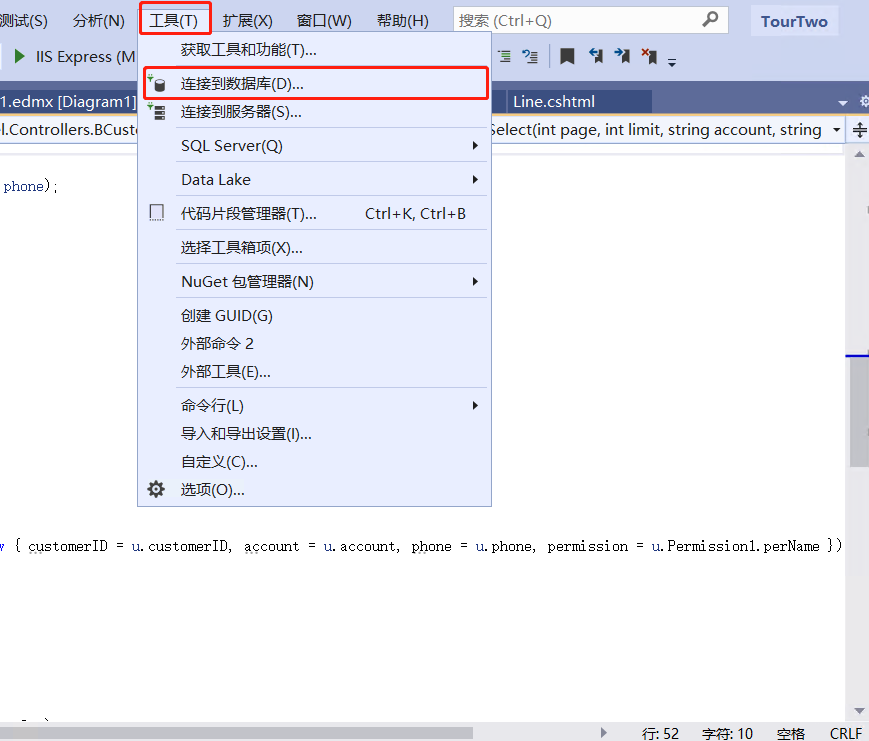
Task: Choose 导入和导出设置(I)... entry
Action: 314,434
